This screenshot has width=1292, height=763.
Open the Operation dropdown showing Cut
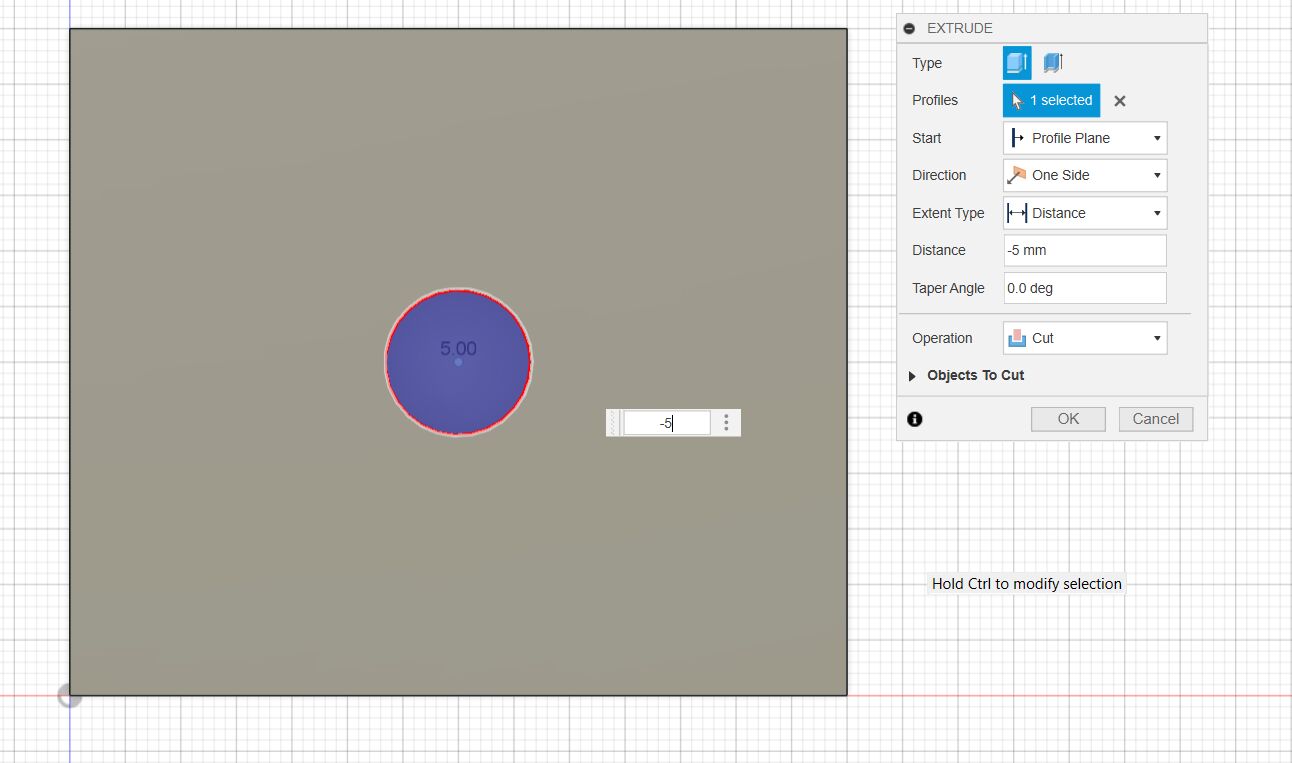(x=1085, y=338)
